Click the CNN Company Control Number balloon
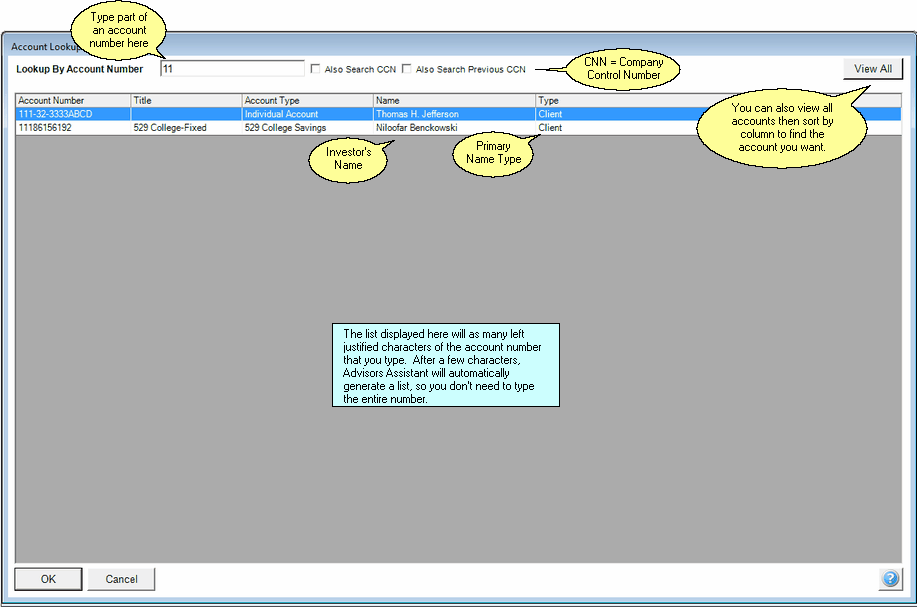This screenshot has height=607, width=917. 622,67
